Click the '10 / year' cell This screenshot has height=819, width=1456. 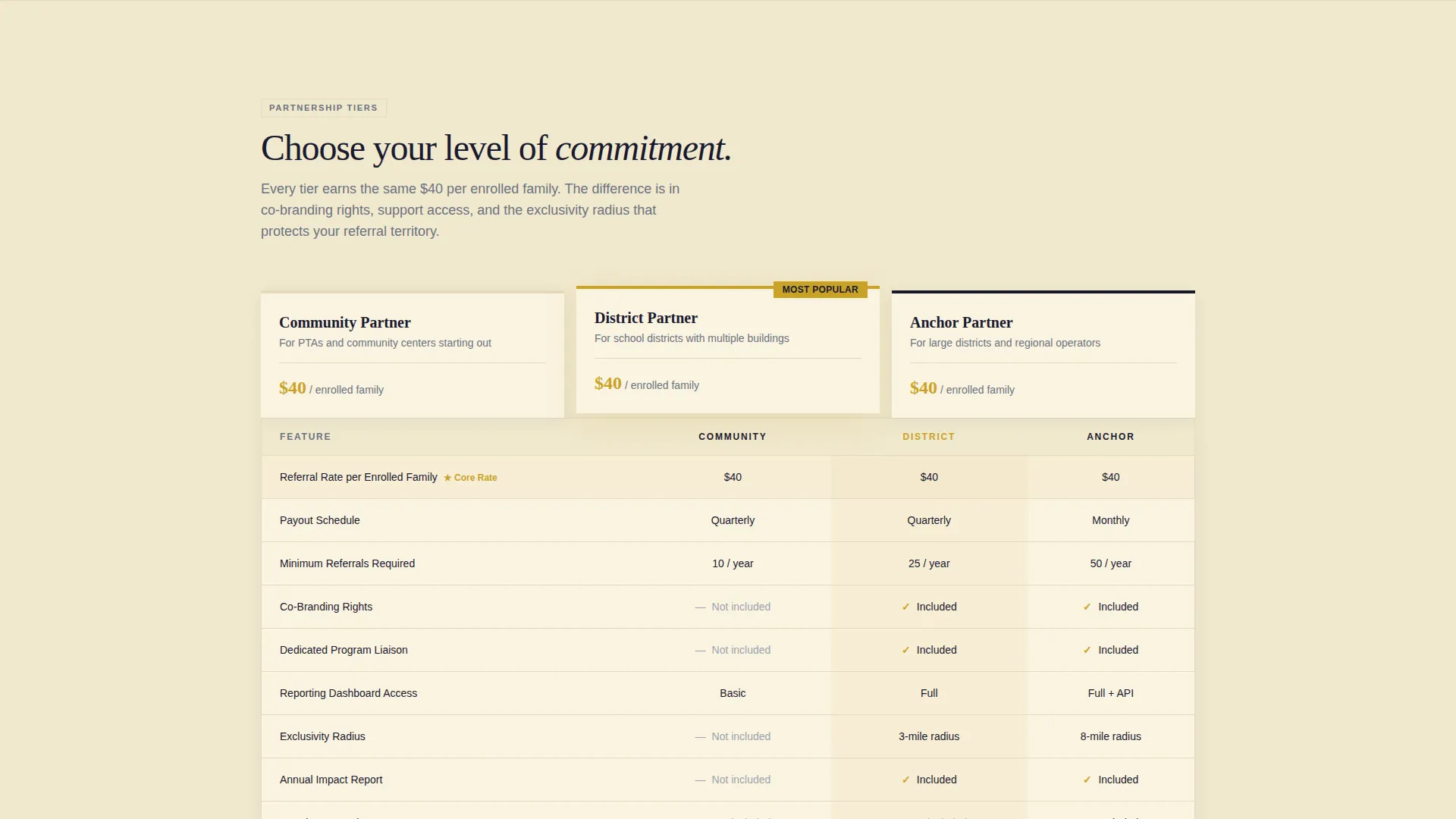tap(733, 563)
